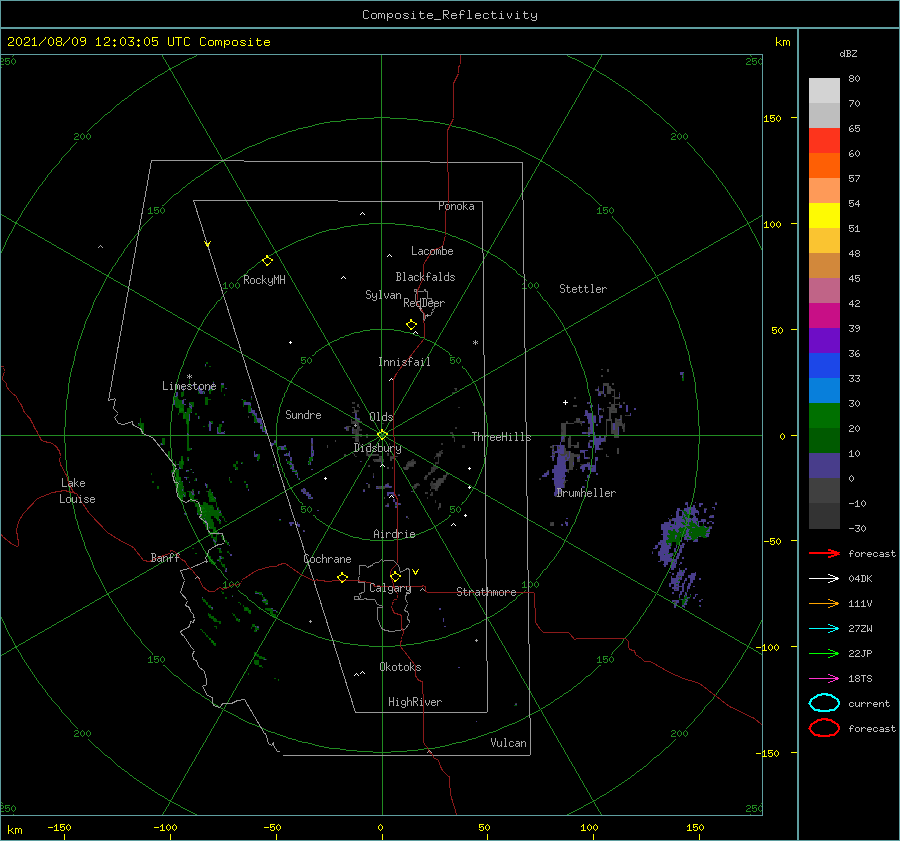Click the Didsbury label
Screen dimensions: 900x841
377,448
